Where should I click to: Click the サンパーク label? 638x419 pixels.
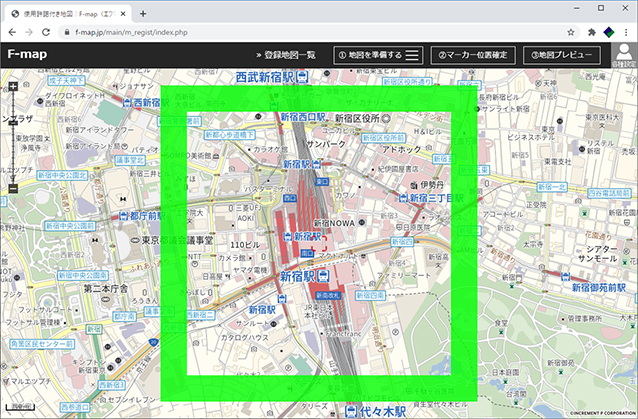point(326,144)
